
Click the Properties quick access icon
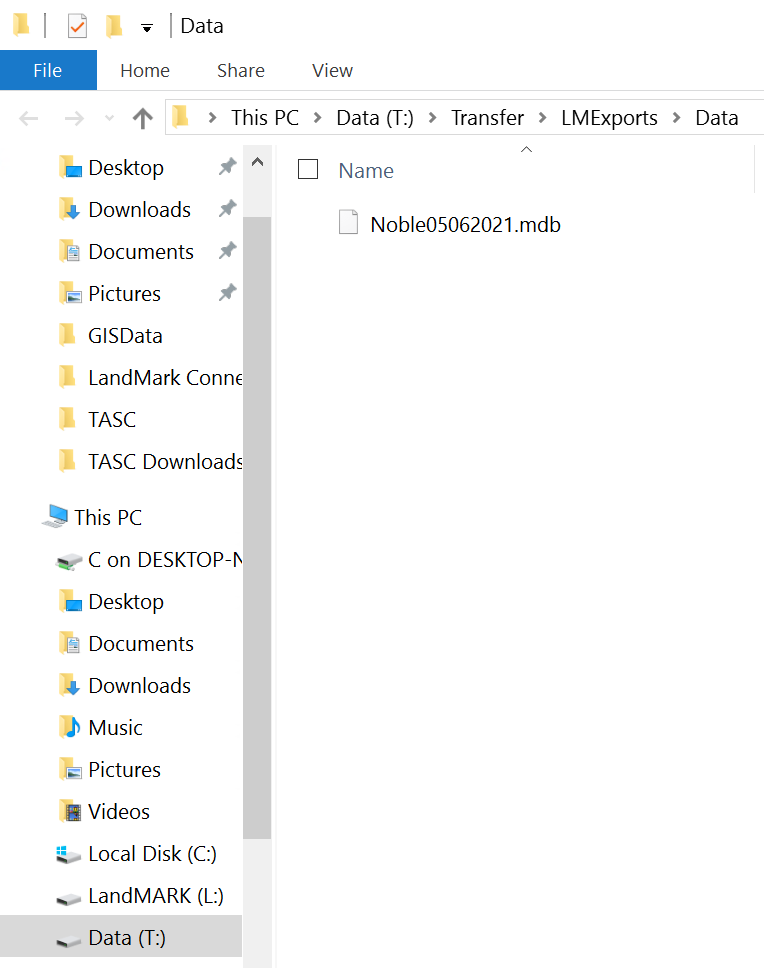[77, 26]
